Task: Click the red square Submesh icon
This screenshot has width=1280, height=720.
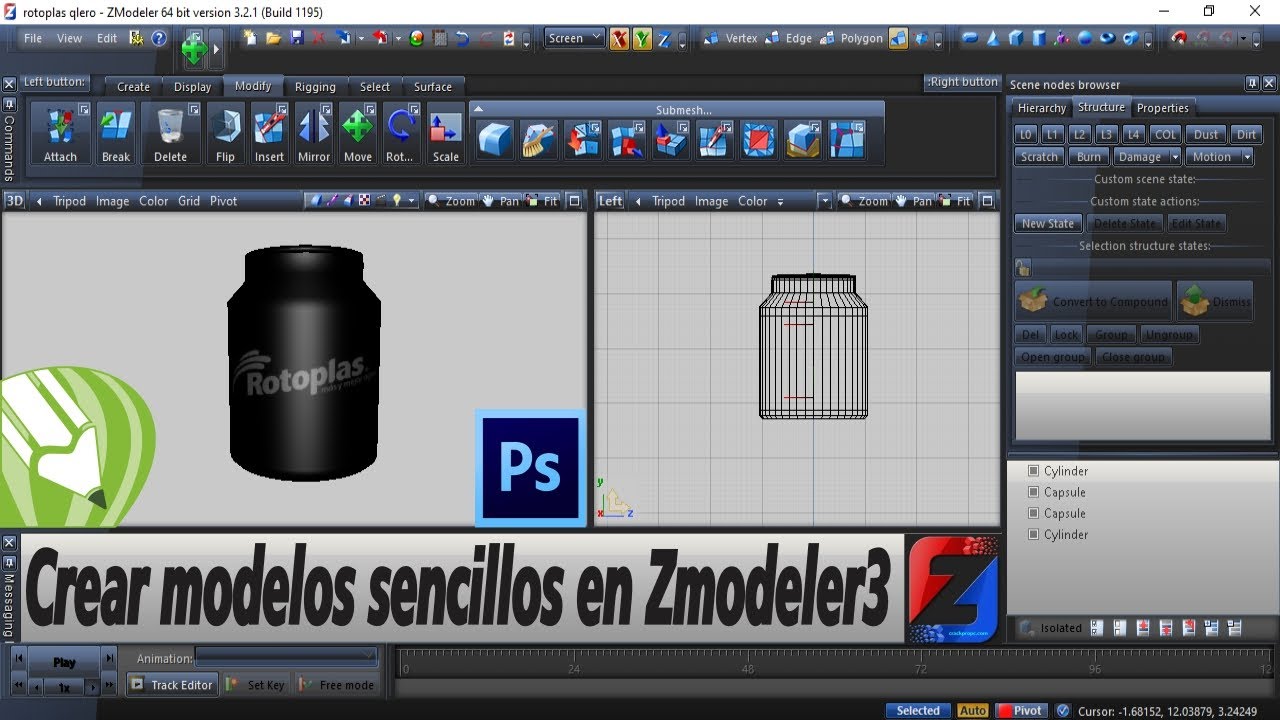Action: click(759, 139)
